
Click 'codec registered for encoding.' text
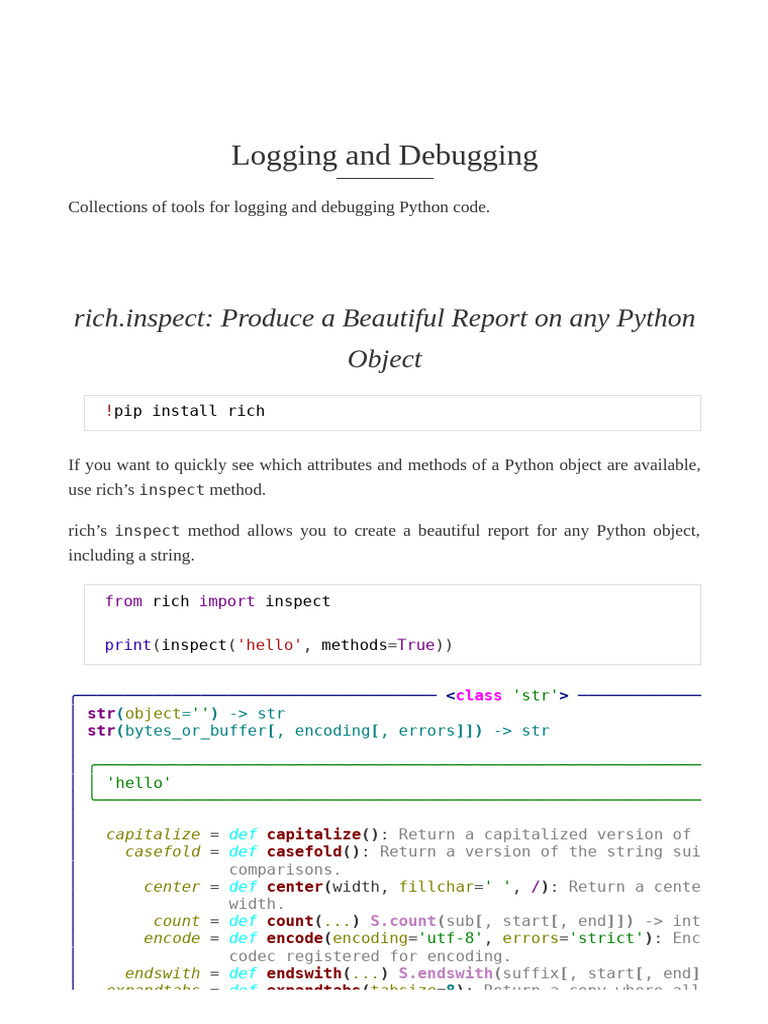[x=370, y=956]
